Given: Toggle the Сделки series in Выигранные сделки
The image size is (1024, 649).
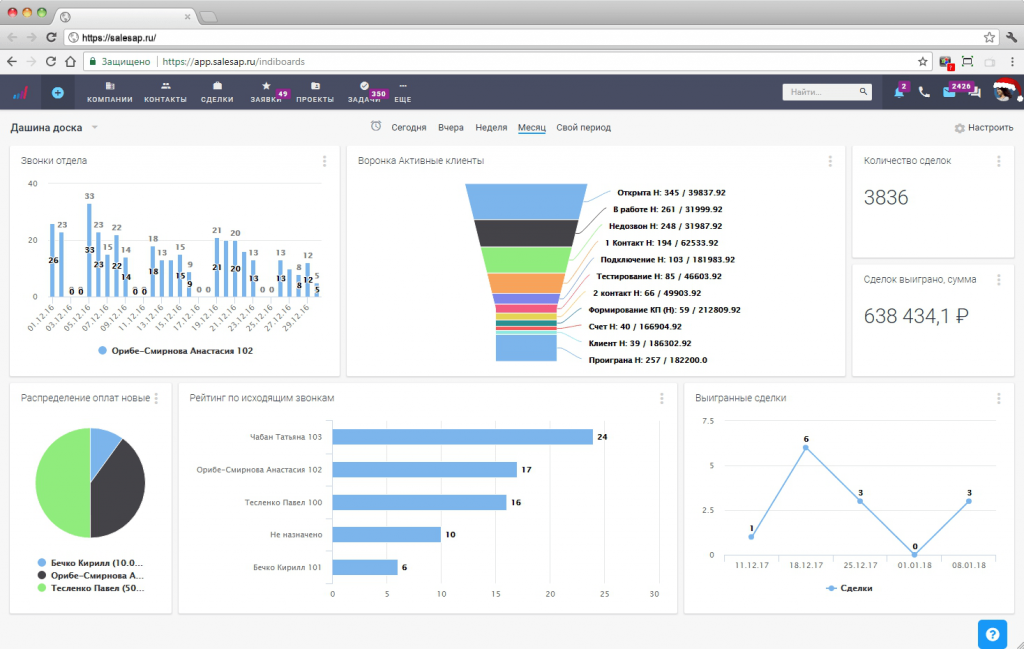Looking at the screenshot, I should coord(850,588).
